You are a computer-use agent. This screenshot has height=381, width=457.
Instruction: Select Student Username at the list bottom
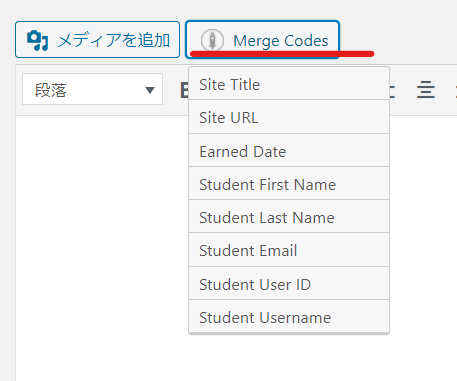[289, 317]
